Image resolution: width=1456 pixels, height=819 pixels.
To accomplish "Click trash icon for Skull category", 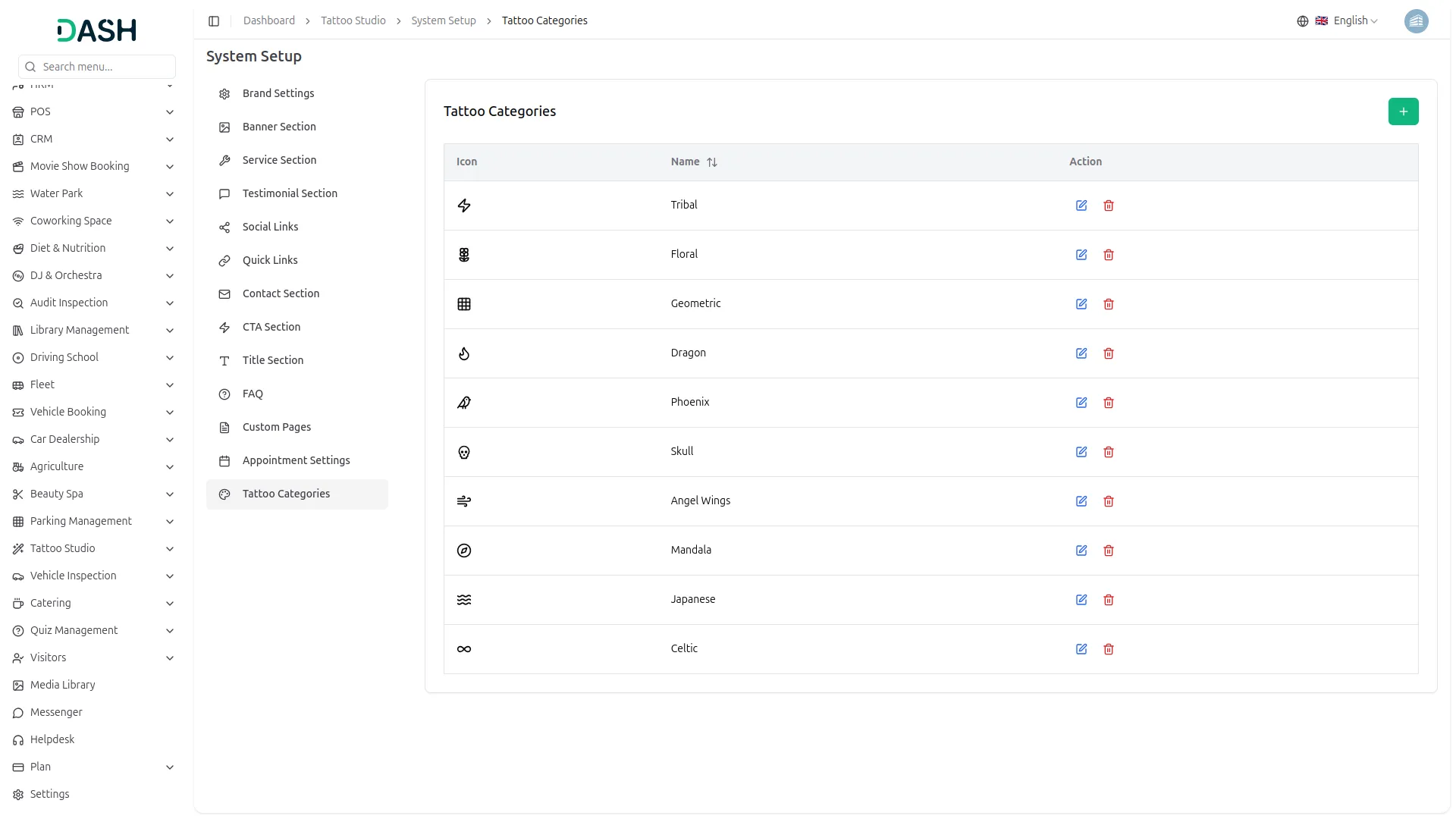I will tap(1109, 452).
